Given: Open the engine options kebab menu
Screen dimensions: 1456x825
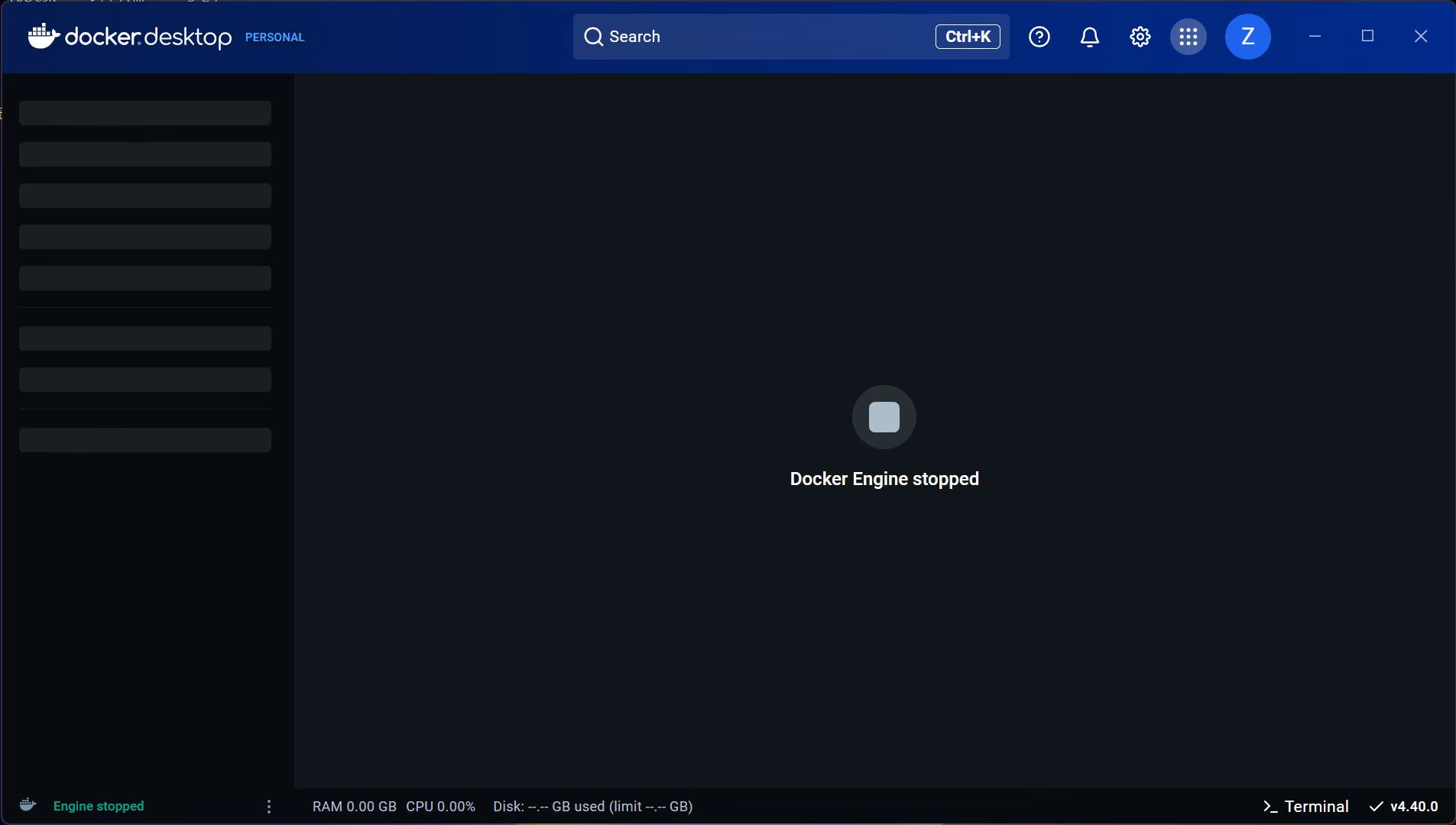Looking at the screenshot, I should (x=269, y=807).
